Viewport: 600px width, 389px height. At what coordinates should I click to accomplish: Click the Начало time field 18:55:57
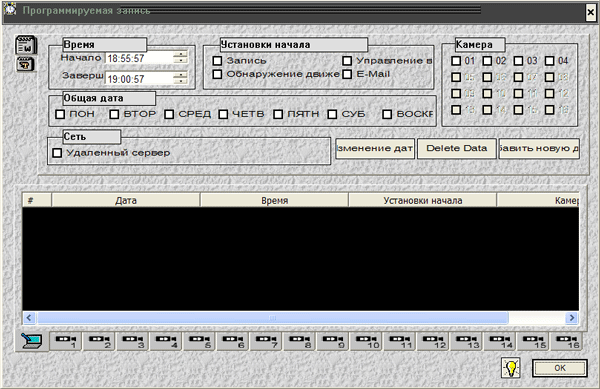[139, 58]
